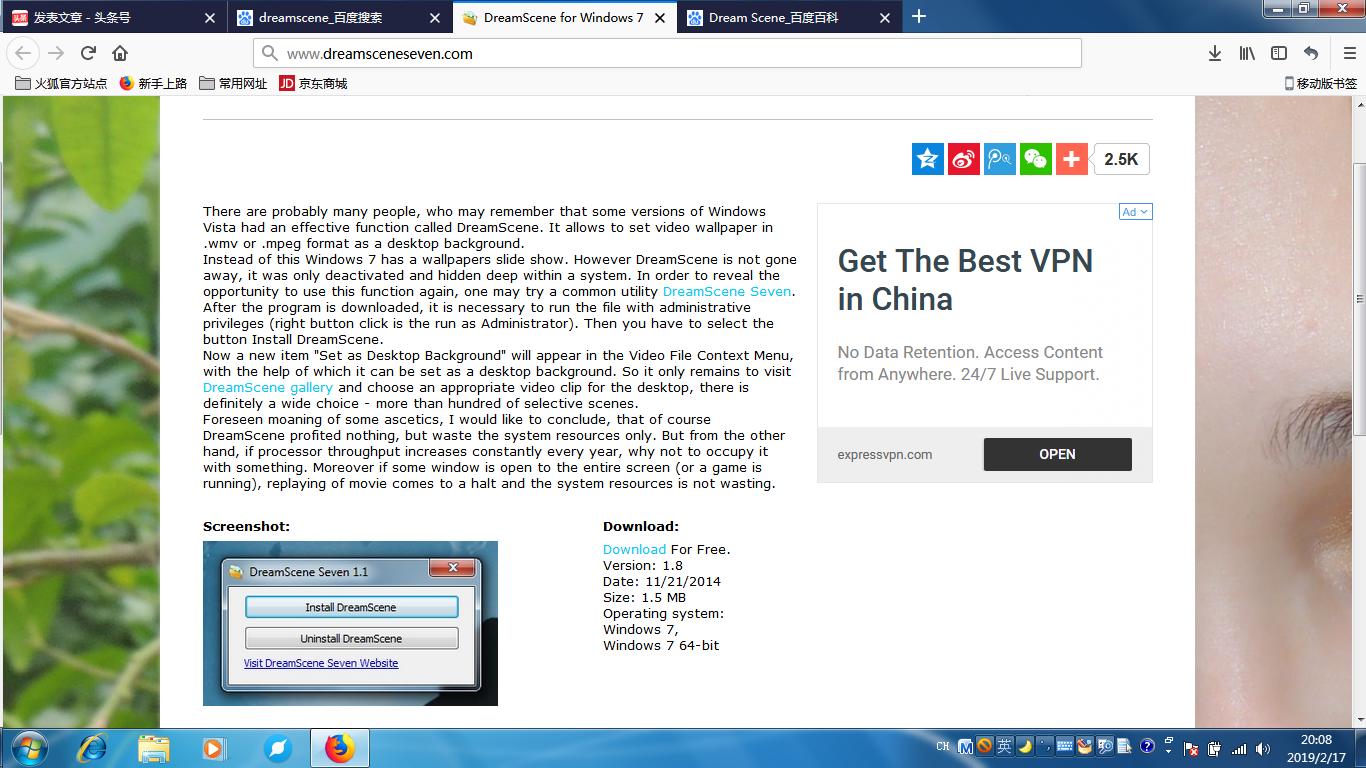This screenshot has height=768, width=1366.
Task: Open the volume control in system tray
Action: pos(1263,748)
